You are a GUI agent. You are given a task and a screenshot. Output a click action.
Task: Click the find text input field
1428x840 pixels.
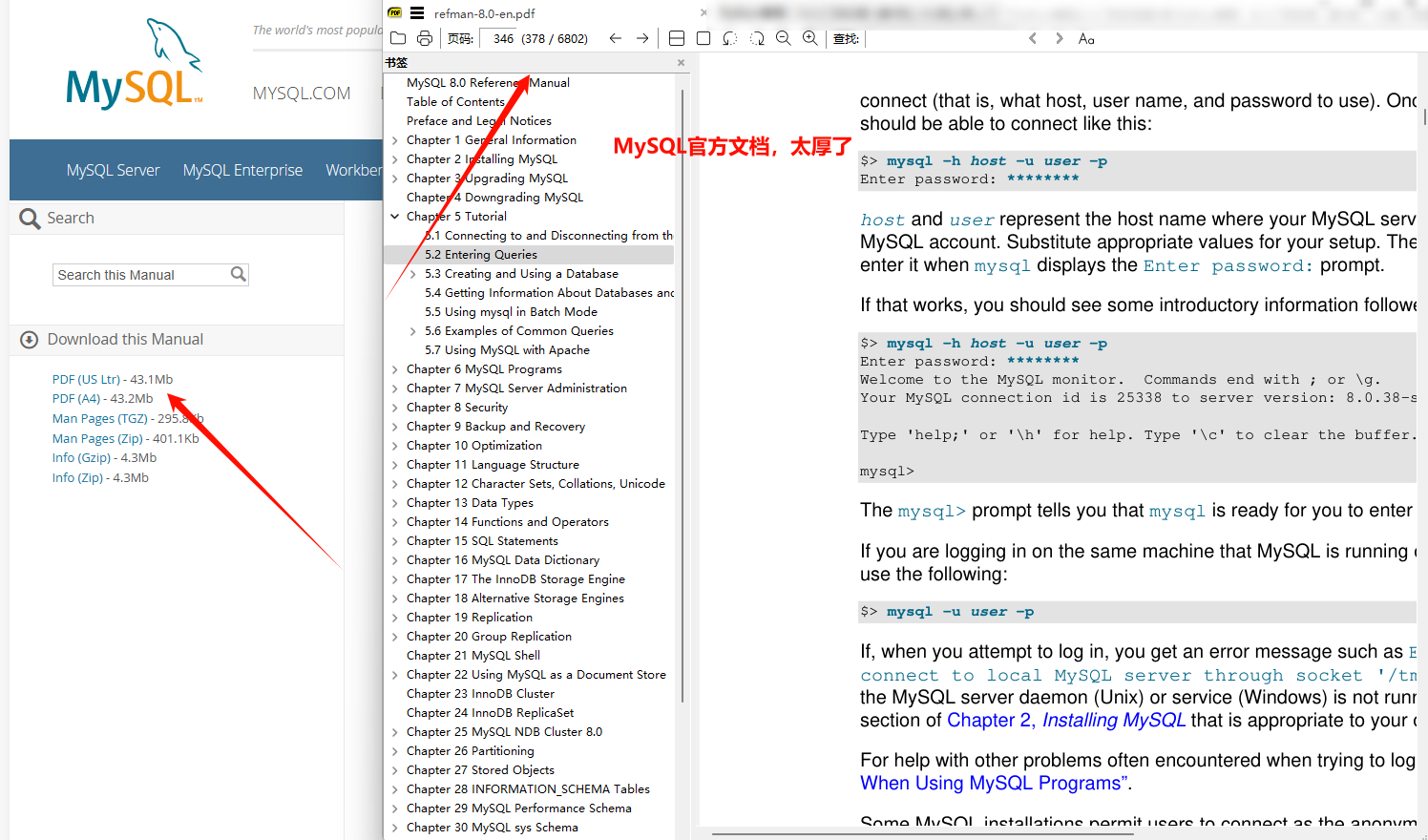tap(941, 38)
